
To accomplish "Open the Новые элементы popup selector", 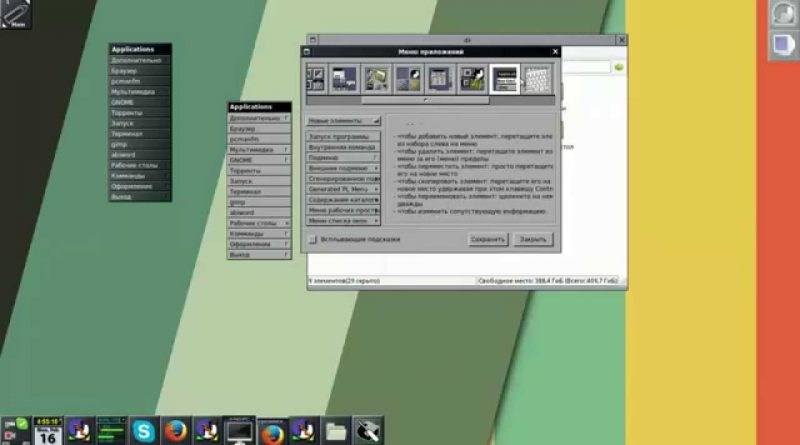I will pyautogui.click(x=343, y=121).
